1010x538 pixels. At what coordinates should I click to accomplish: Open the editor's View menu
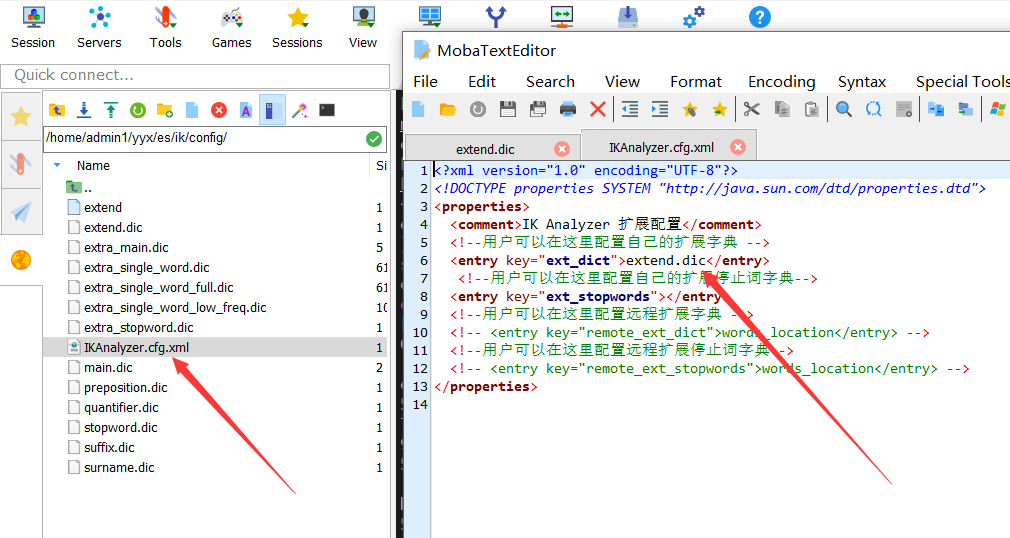coord(622,82)
